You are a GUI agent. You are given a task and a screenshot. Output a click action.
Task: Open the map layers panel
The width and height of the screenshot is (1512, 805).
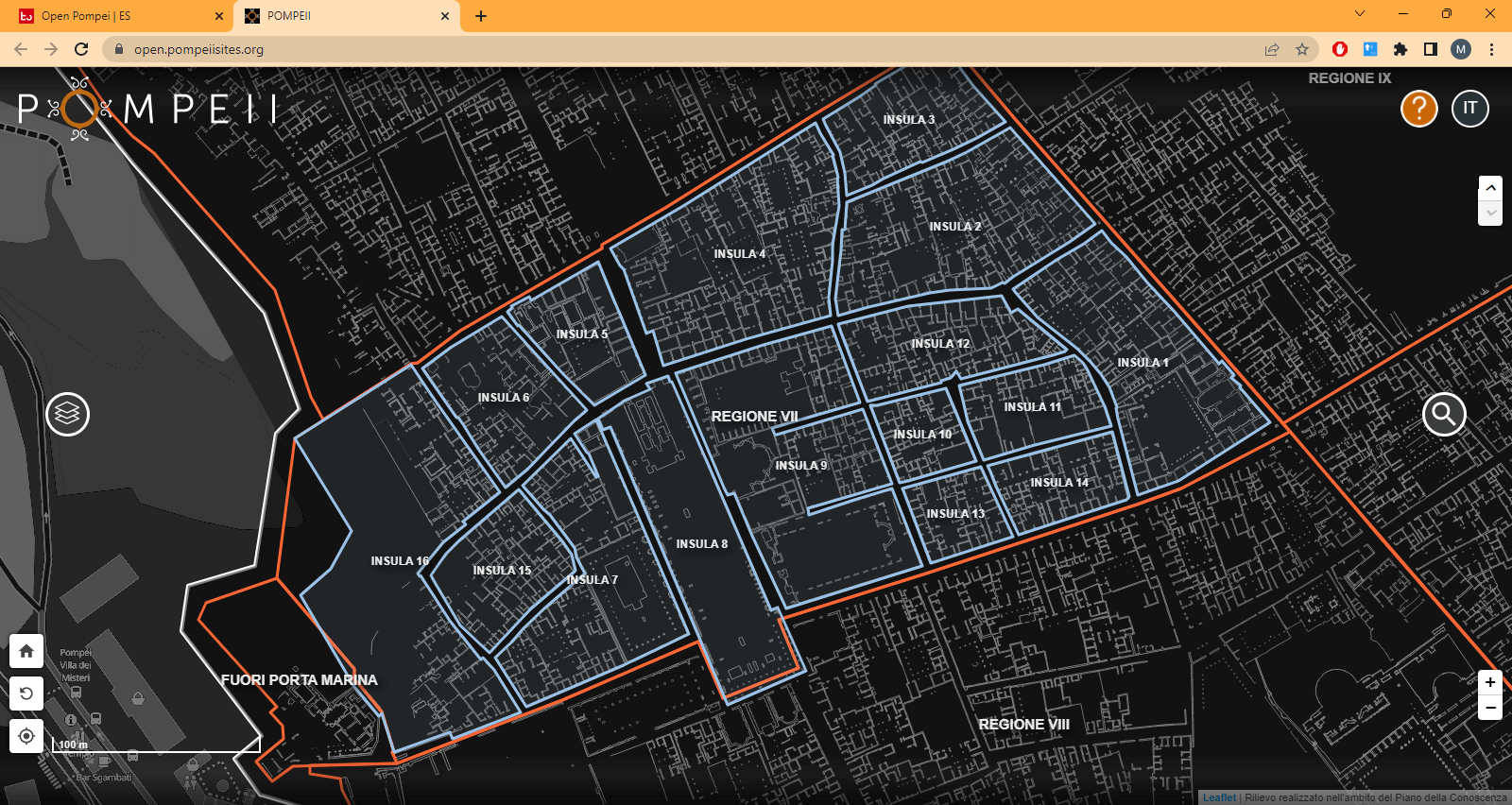[68, 414]
